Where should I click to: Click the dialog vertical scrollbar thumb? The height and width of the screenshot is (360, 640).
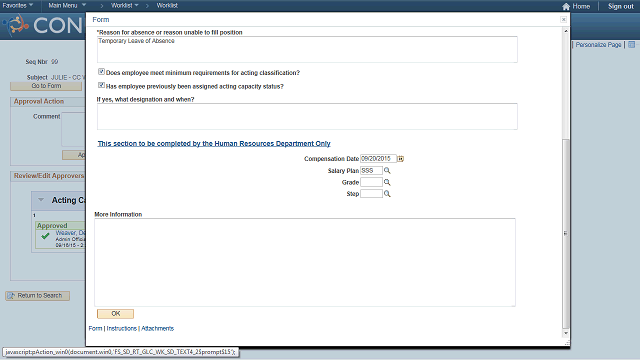click(x=565, y=233)
